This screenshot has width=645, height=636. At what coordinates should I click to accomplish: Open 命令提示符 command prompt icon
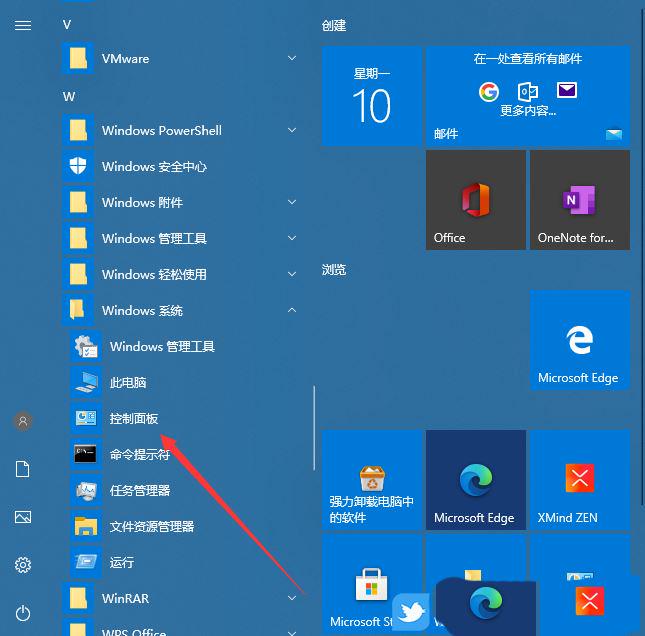click(86, 454)
